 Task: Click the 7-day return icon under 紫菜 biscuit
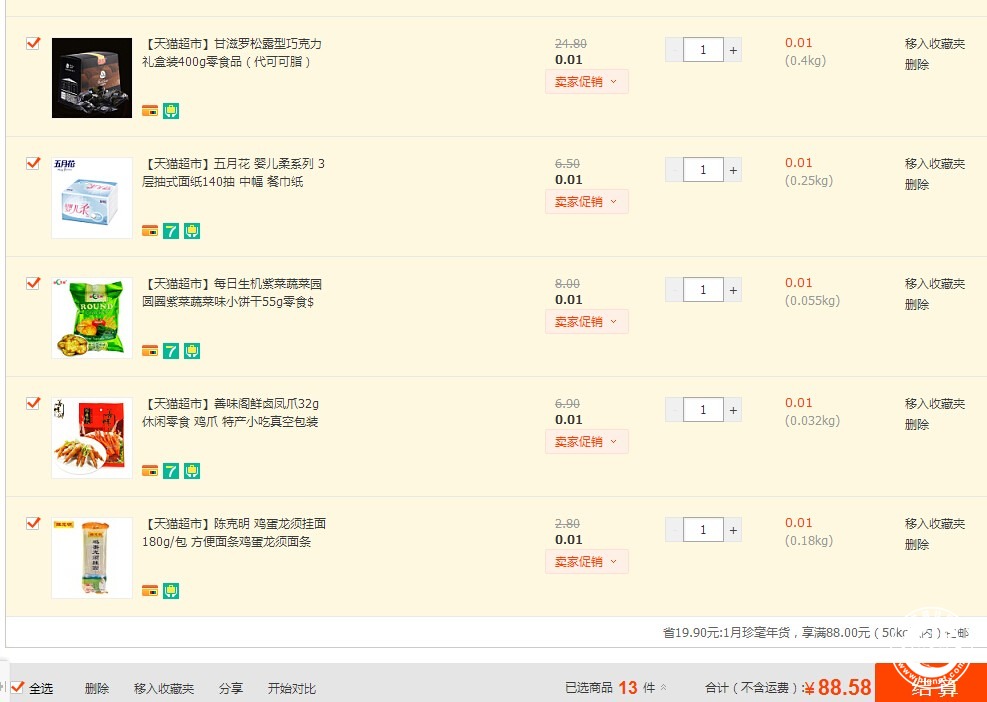[171, 351]
